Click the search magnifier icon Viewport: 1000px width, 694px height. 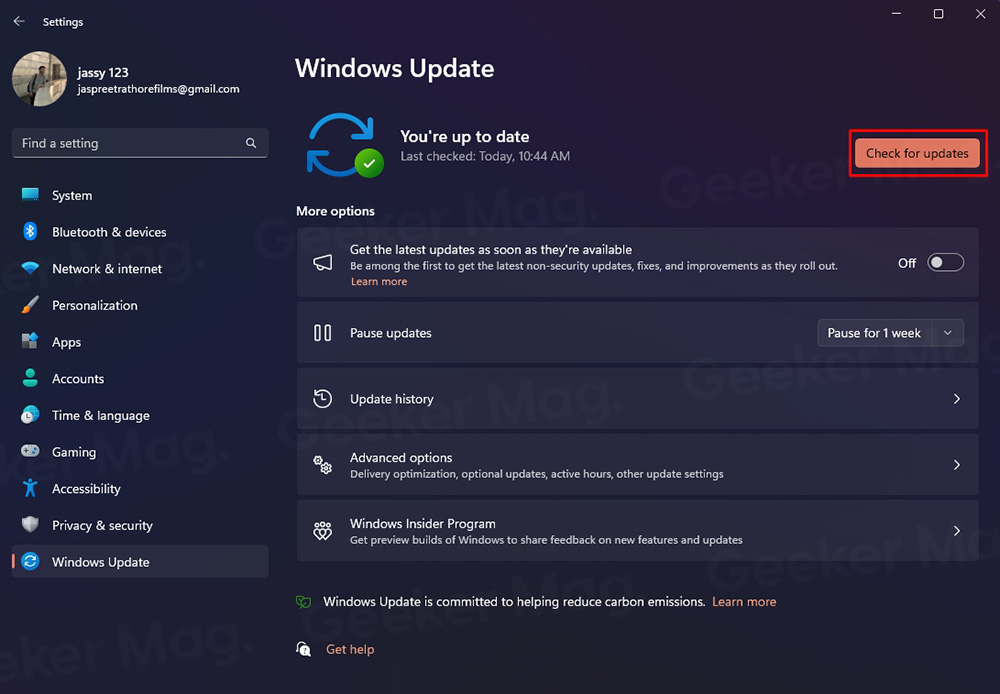[251, 143]
